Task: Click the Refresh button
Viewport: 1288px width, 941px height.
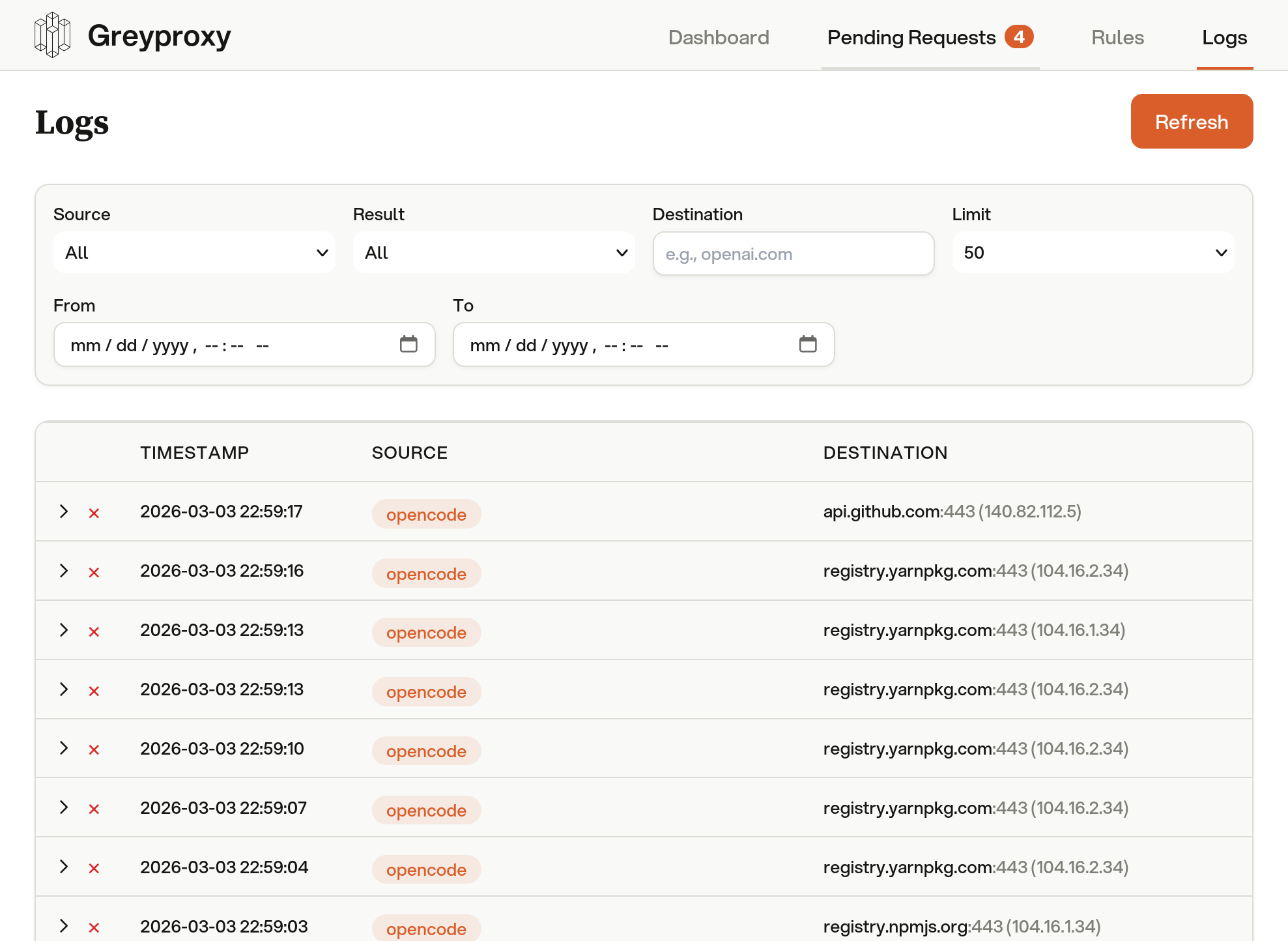Action: coord(1191,121)
